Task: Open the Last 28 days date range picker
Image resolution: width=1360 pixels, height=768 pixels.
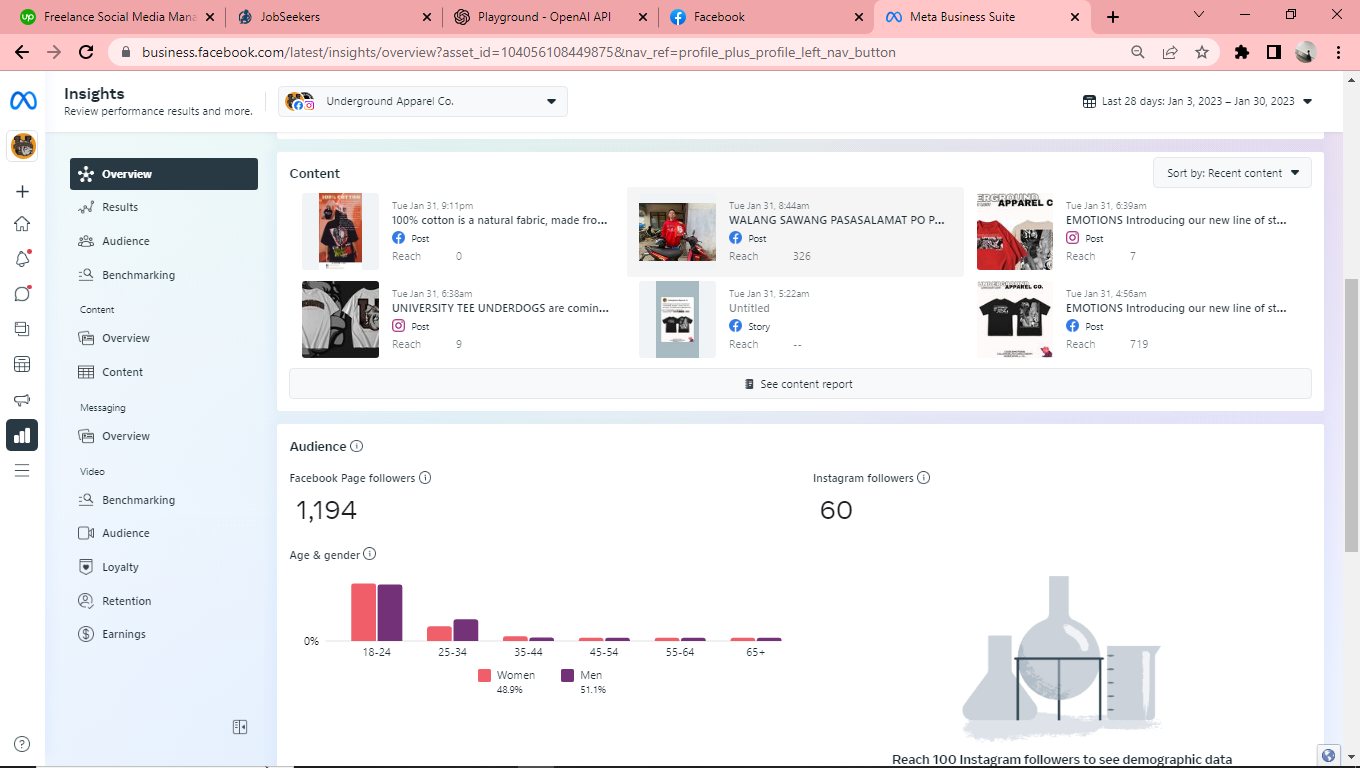Action: (1198, 101)
